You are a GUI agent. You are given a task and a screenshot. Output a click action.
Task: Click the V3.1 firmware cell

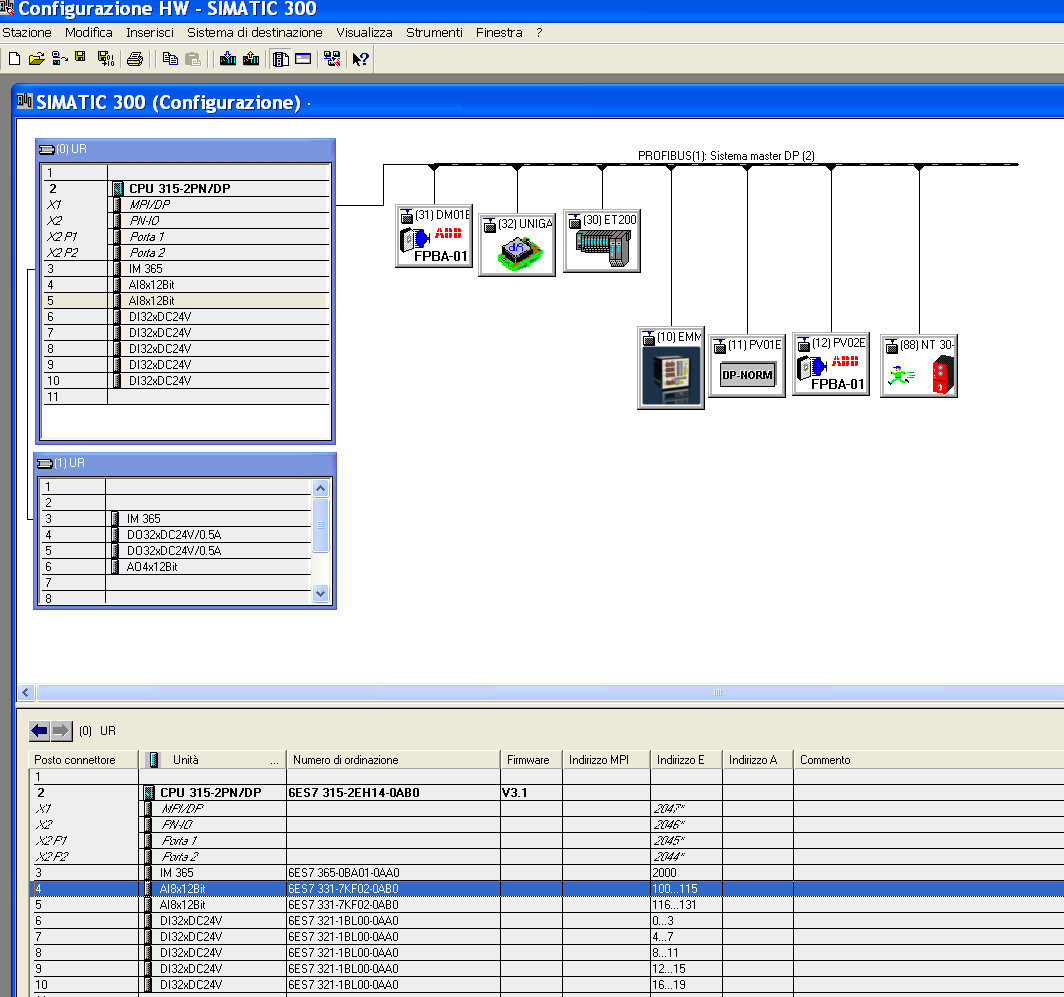pyautogui.click(x=531, y=793)
